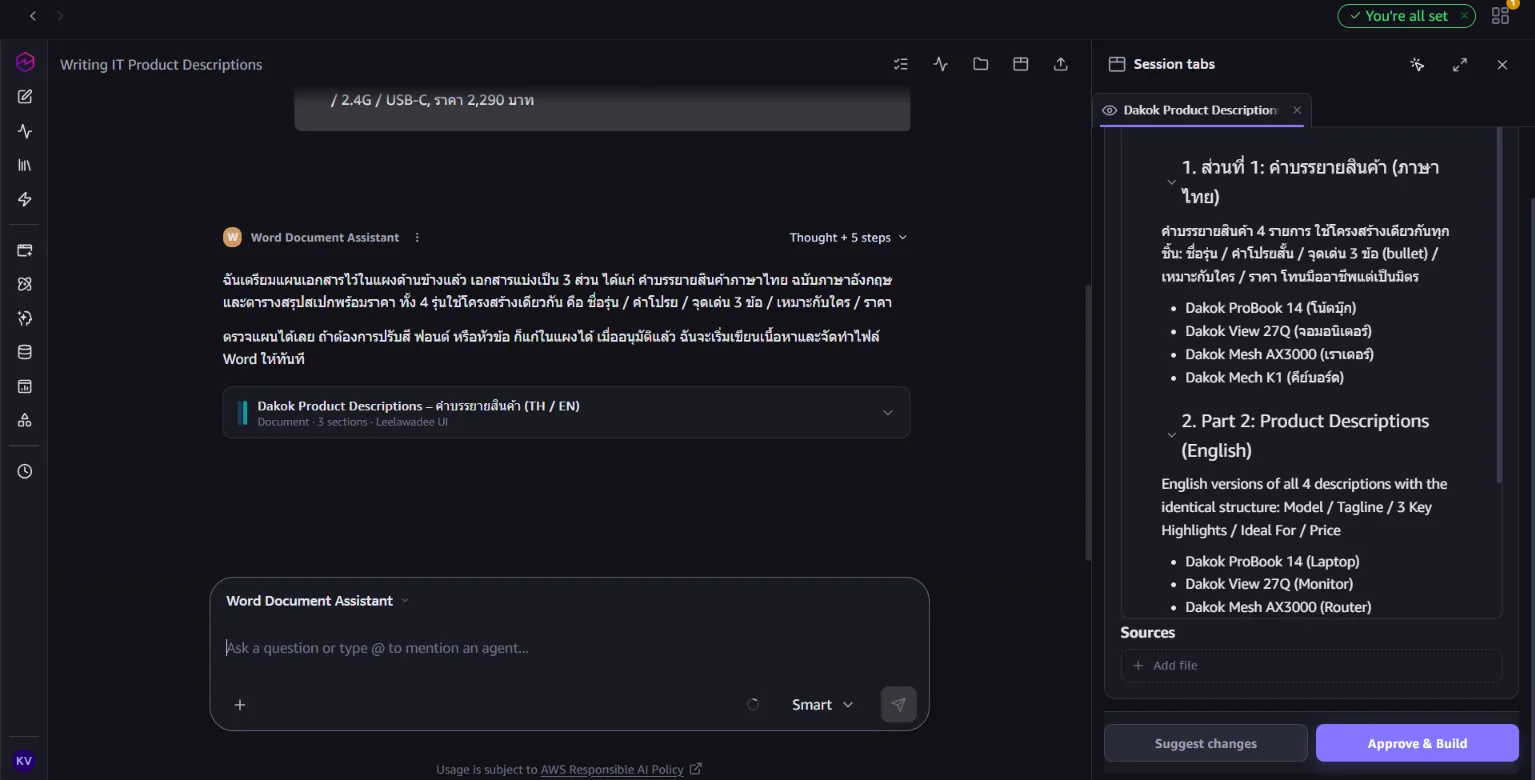Open the new chat compose icon in sidebar
Image resolution: width=1535 pixels, height=780 pixels.
[25, 97]
